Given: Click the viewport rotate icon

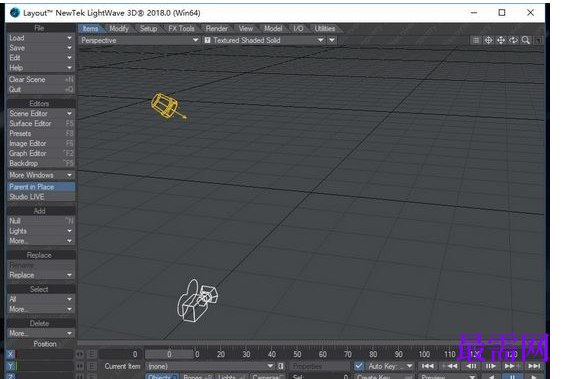Looking at the screenshot, I should (513, 40).
